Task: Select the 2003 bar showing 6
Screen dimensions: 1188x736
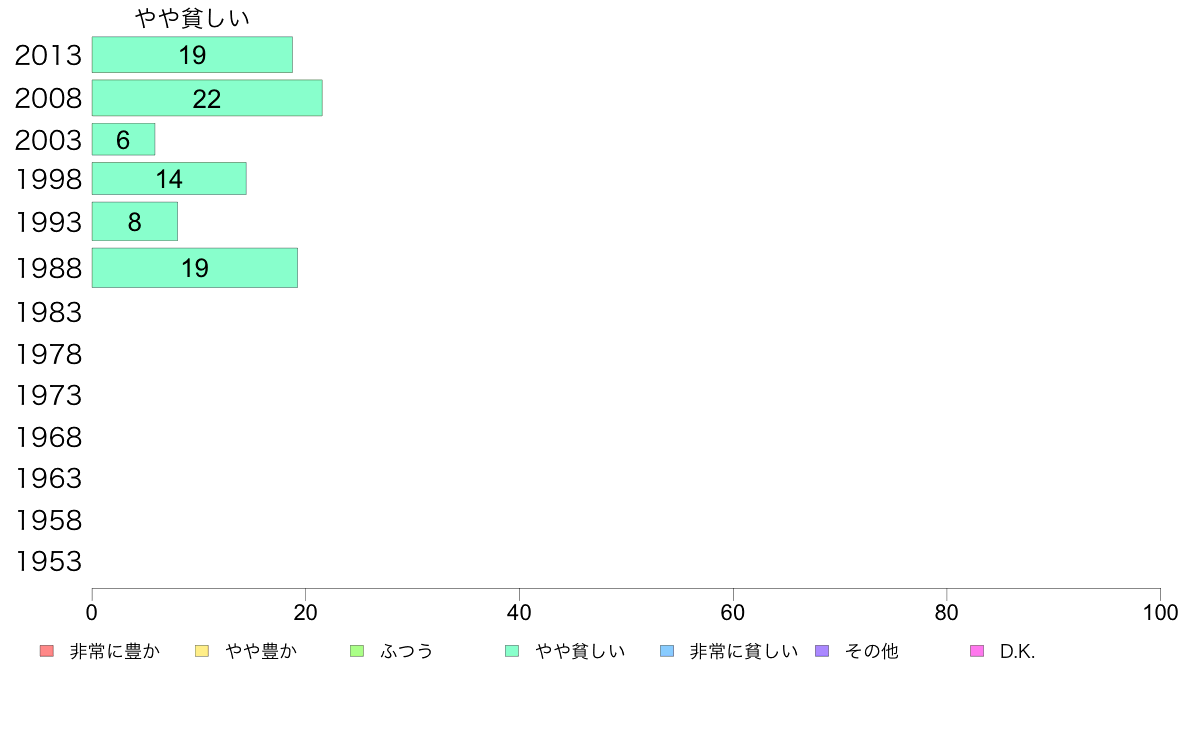Action: click(123, 139)
